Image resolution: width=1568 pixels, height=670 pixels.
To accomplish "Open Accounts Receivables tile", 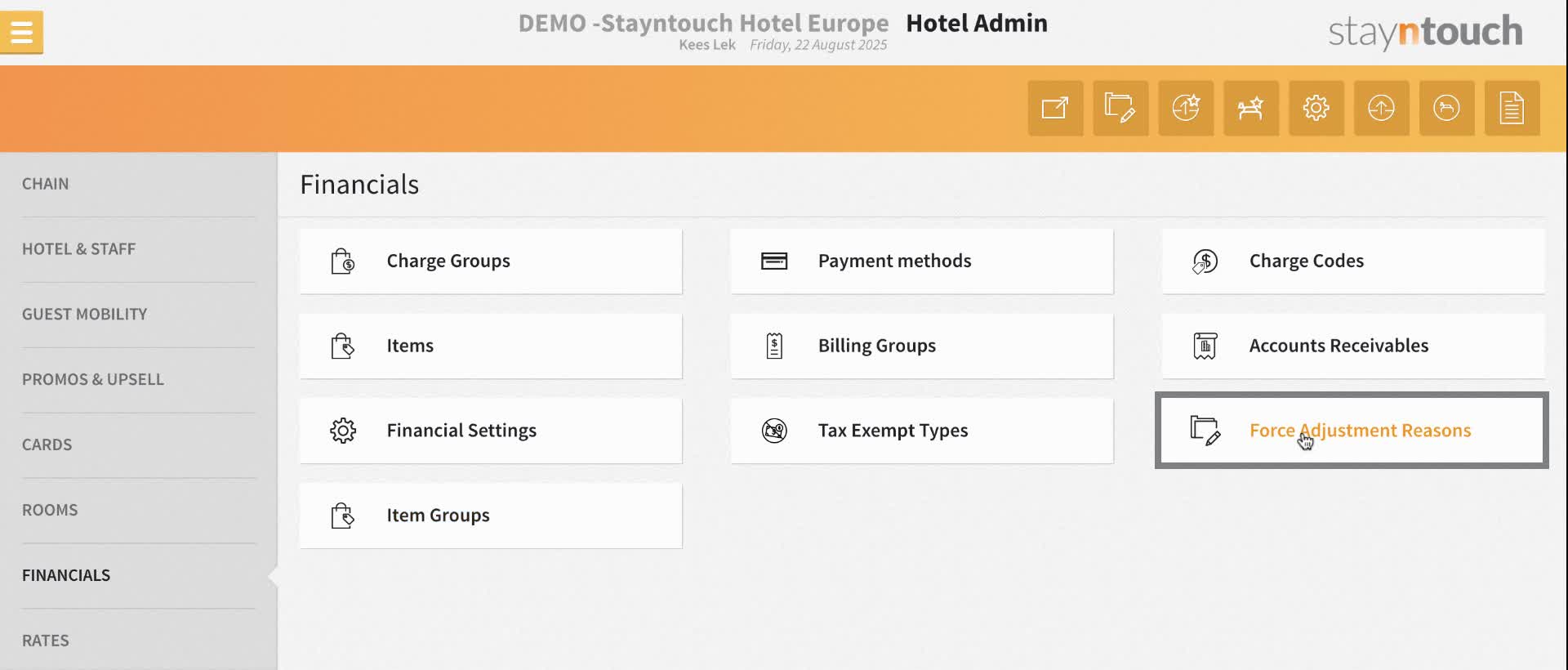I will 1353,346.
